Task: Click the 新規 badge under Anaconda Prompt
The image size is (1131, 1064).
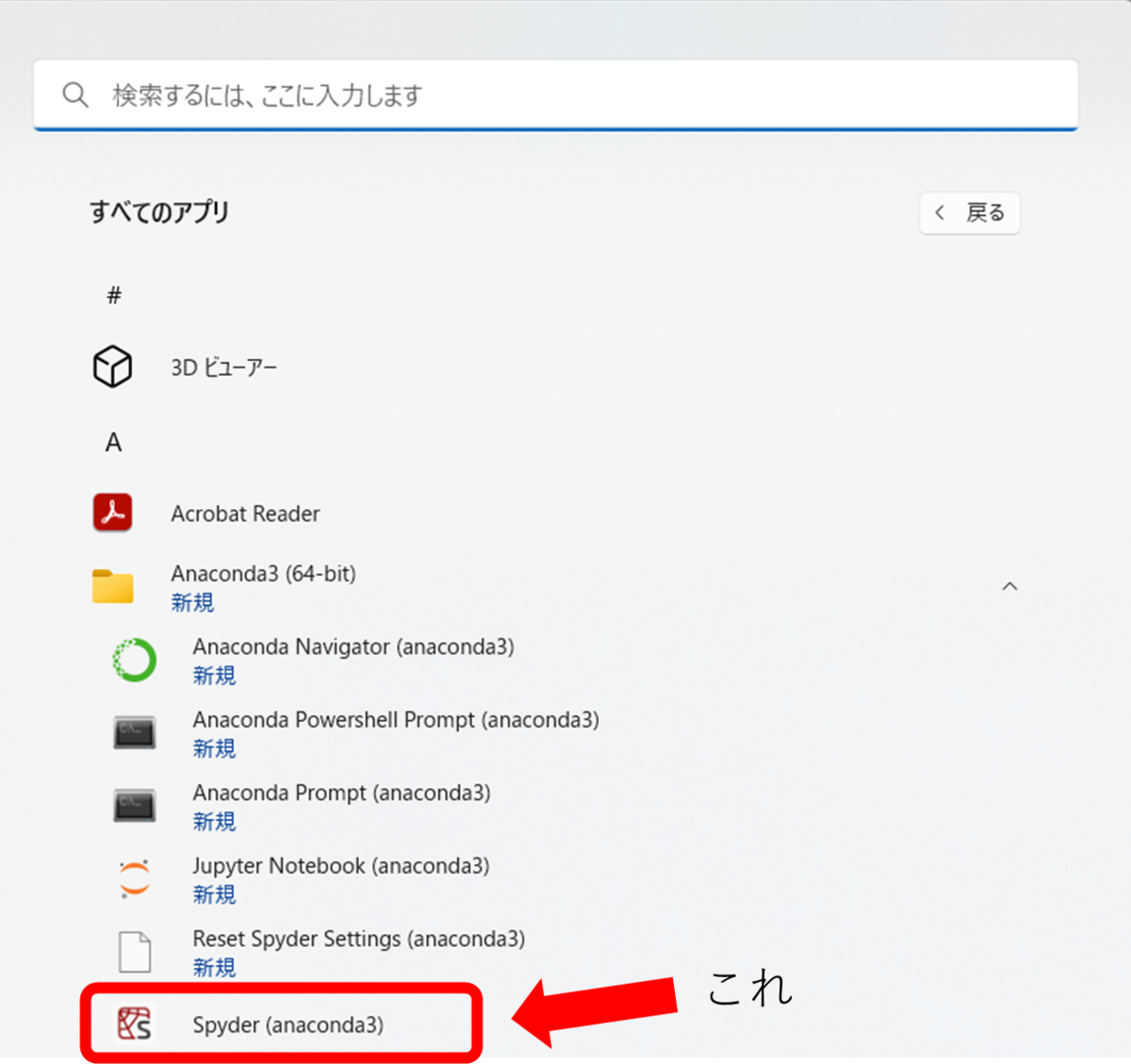Action: 214,822
